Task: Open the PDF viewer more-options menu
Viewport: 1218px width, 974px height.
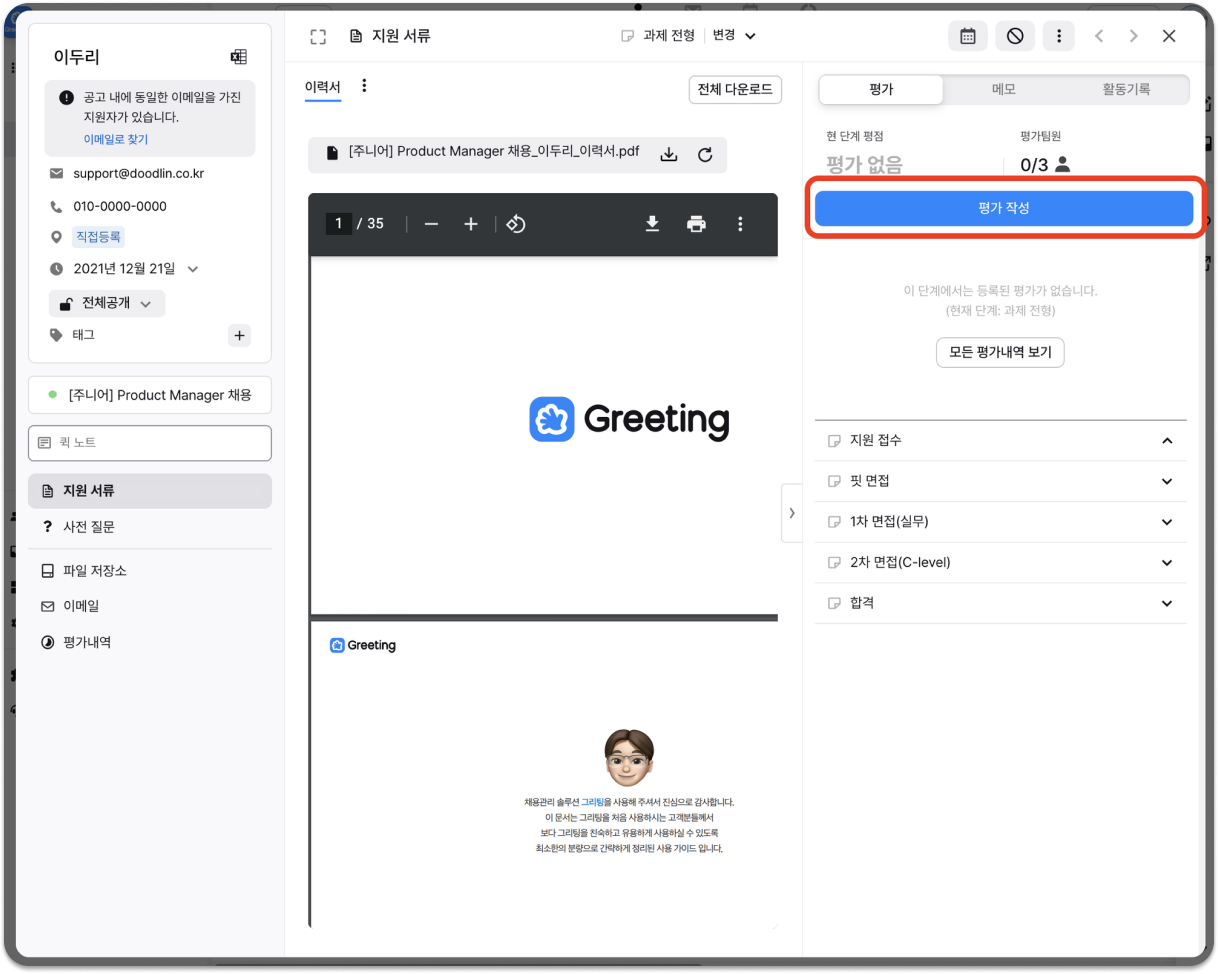Action: point(740,224)
